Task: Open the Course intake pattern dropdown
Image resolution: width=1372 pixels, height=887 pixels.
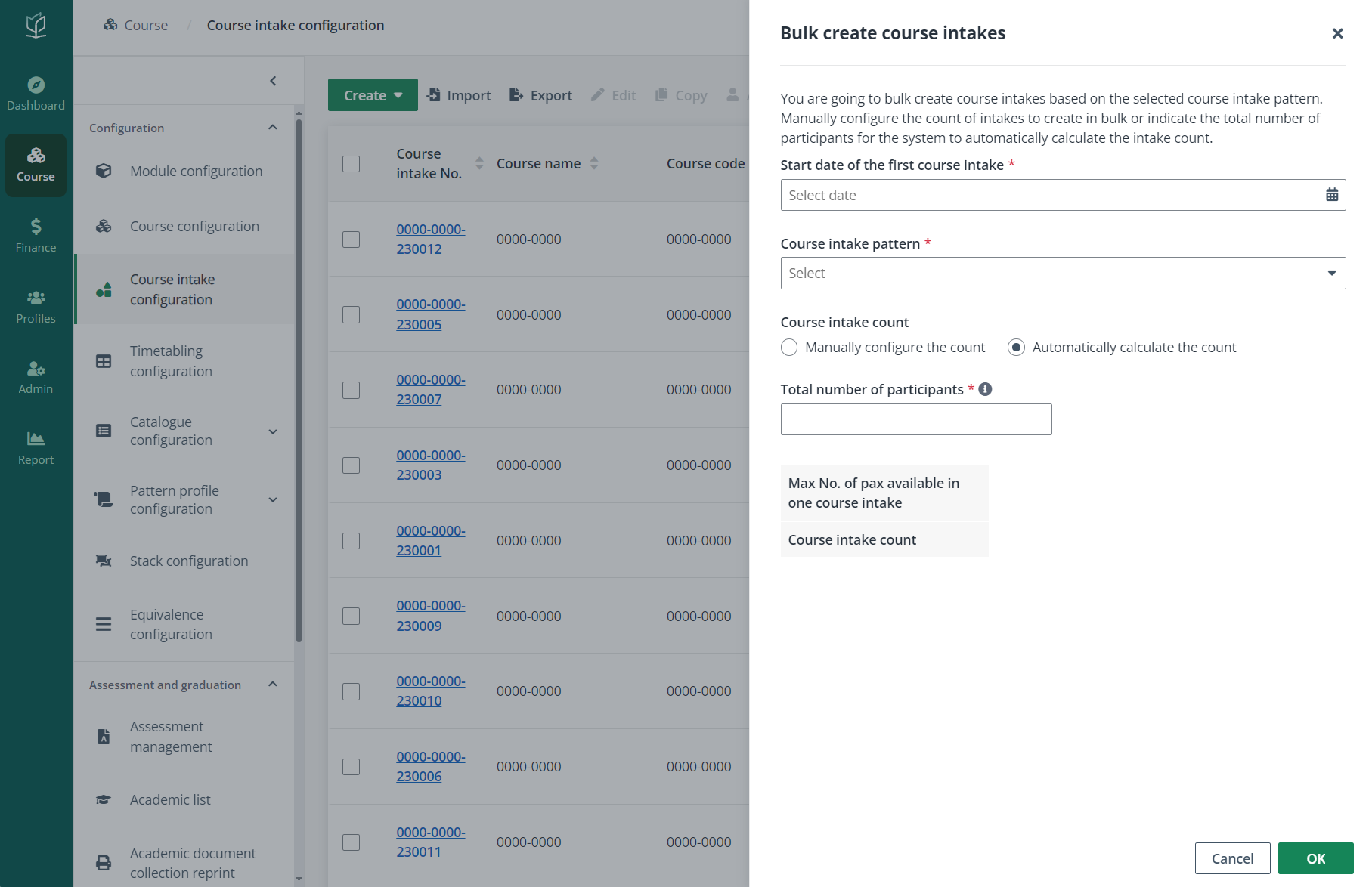Action: pyautogui.click(x=1063, y=273)
